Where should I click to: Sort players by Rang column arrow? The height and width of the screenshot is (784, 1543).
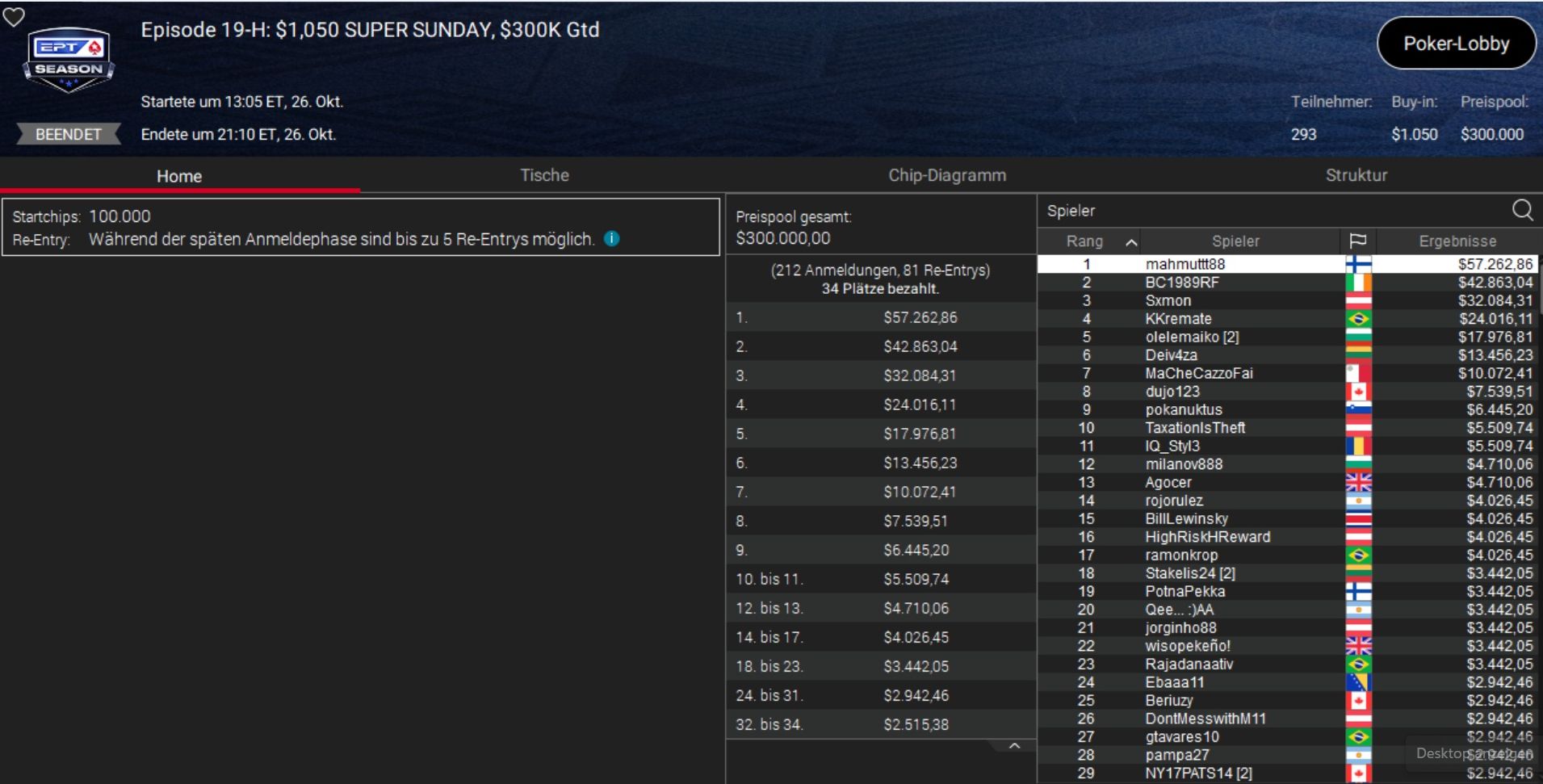[1131, 241]
